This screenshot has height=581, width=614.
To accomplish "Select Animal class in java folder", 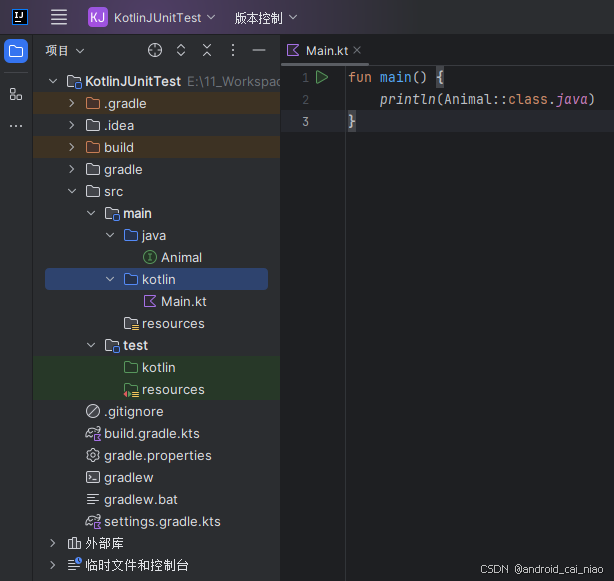I will tap(181, 257).
